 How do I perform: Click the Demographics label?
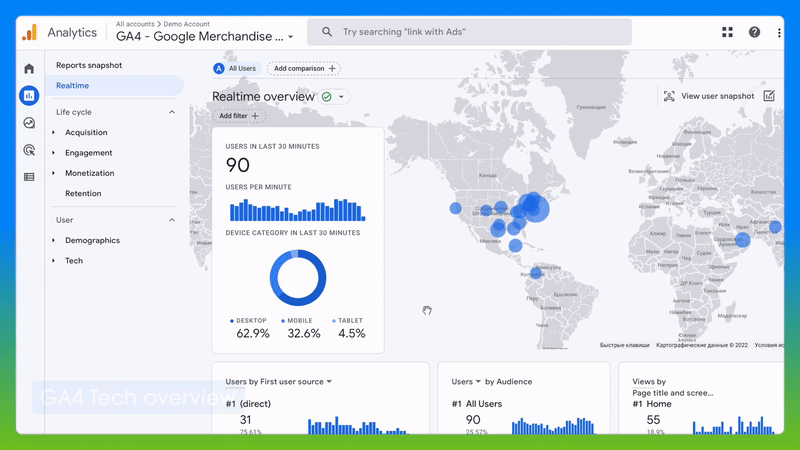(x=92, y=240)
